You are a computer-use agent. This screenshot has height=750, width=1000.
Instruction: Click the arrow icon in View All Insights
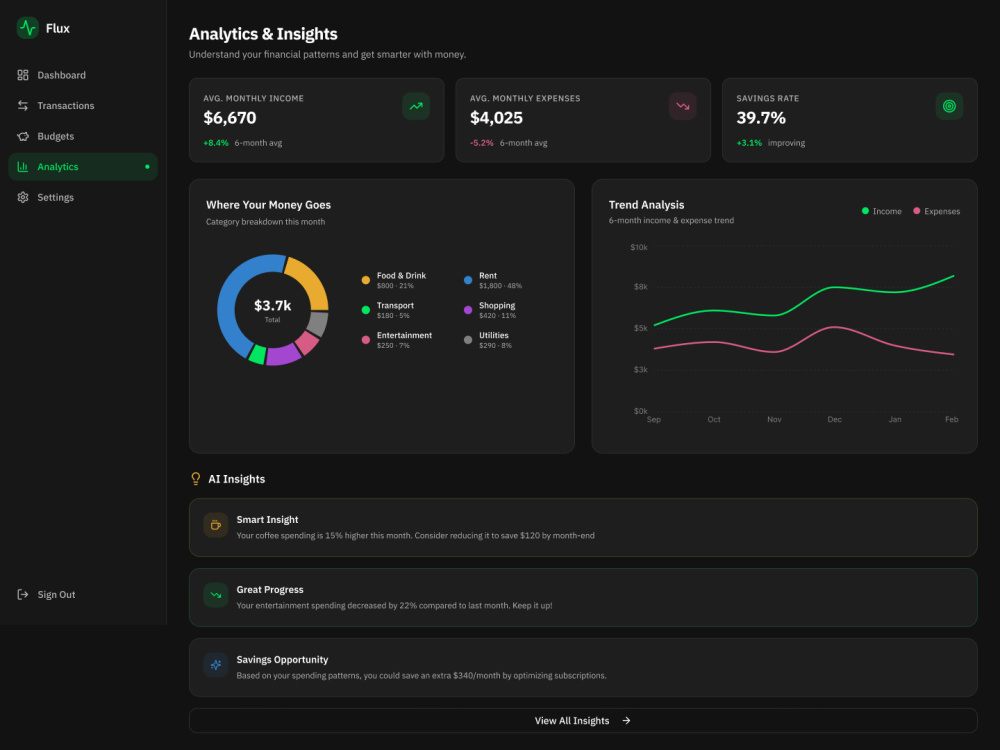626,721
